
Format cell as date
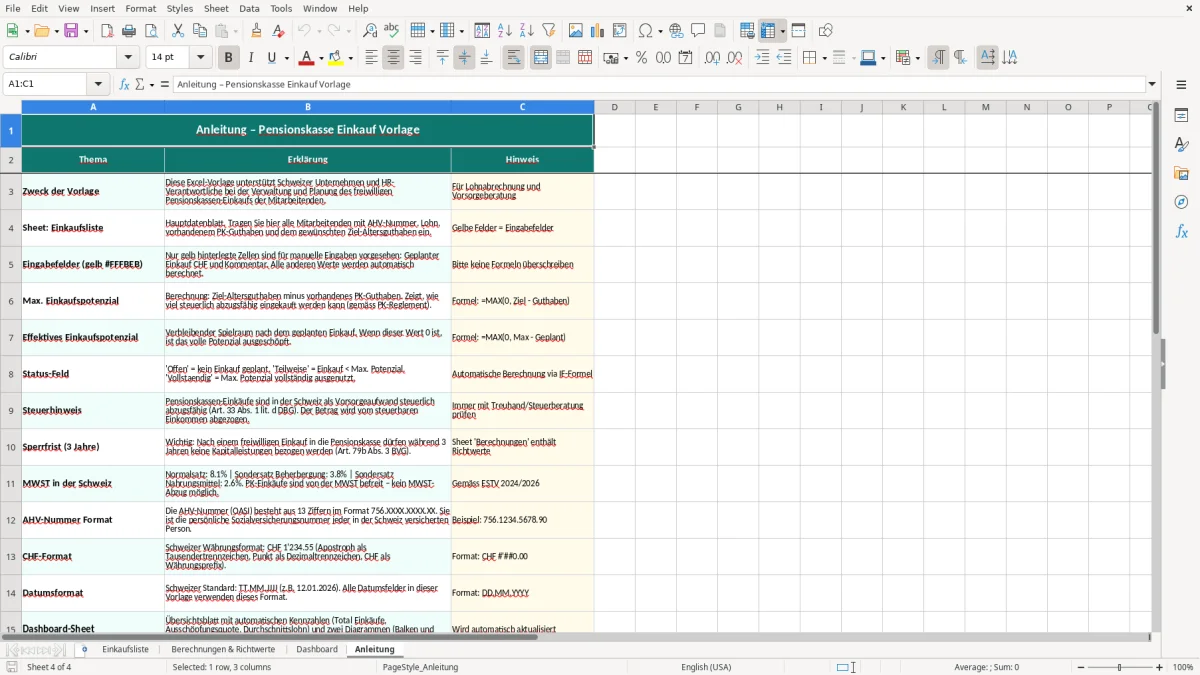[x=685, y=58]
